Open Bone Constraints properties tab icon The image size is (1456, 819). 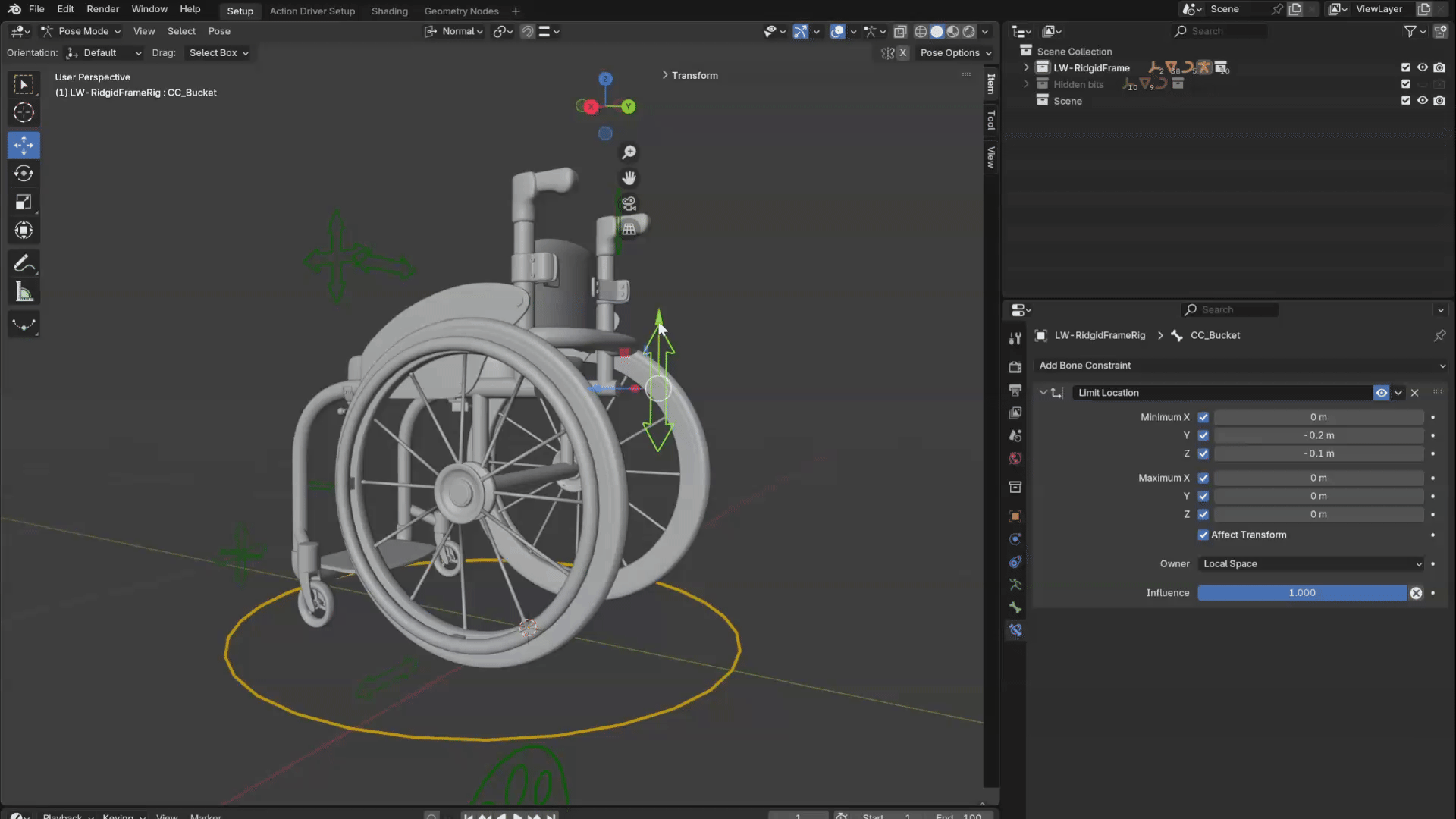pyautogui.click(x=1015, y=630)
